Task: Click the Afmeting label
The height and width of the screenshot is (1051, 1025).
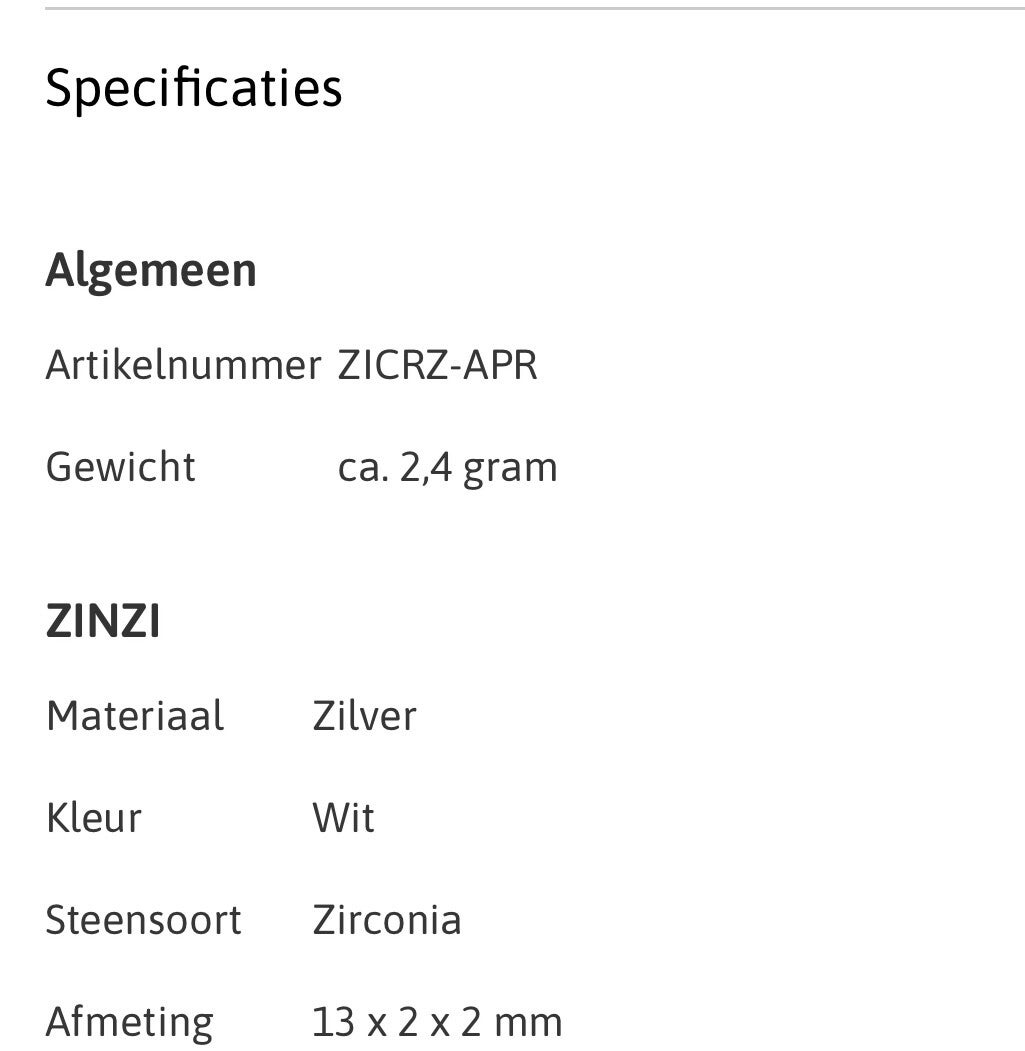Action: (129, 1022)
